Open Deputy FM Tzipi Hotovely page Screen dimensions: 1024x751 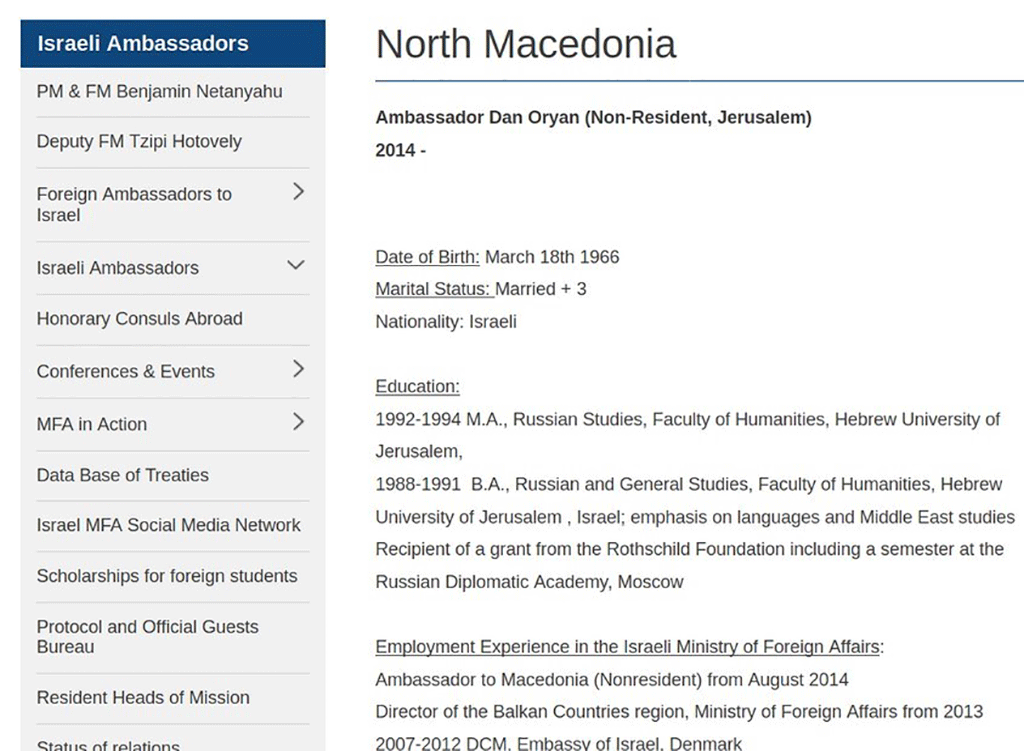click(x=139, y=142)
